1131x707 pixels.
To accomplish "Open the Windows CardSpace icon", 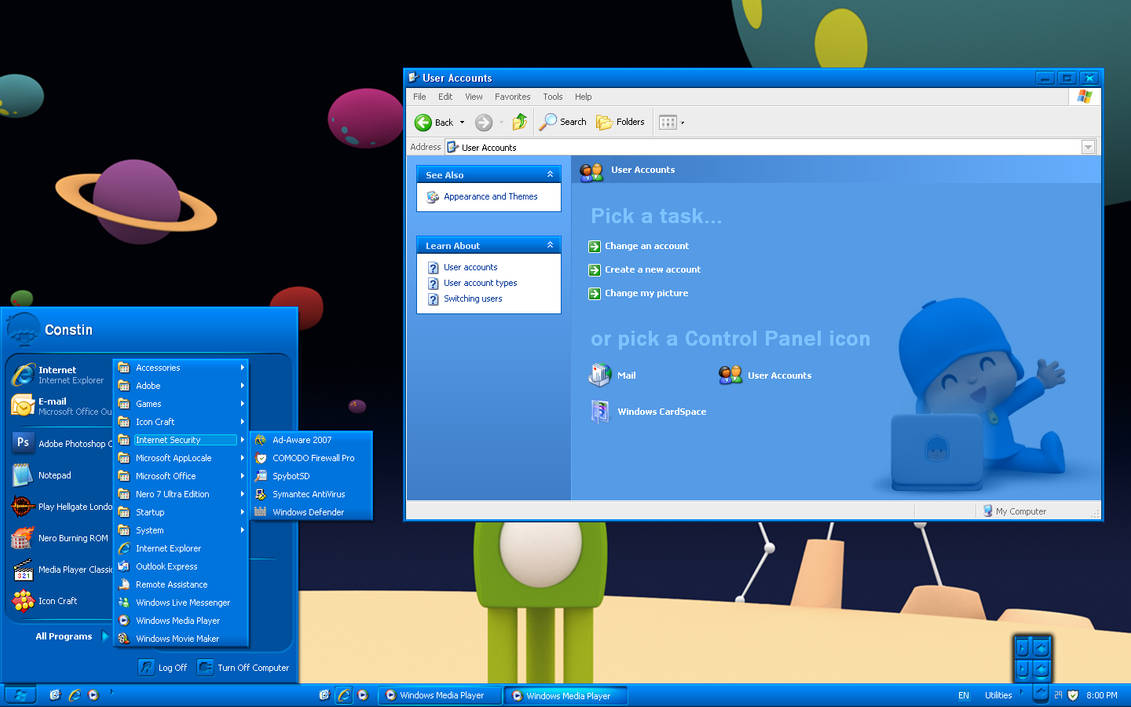I will pyautogui.click(x=600, y=411).
